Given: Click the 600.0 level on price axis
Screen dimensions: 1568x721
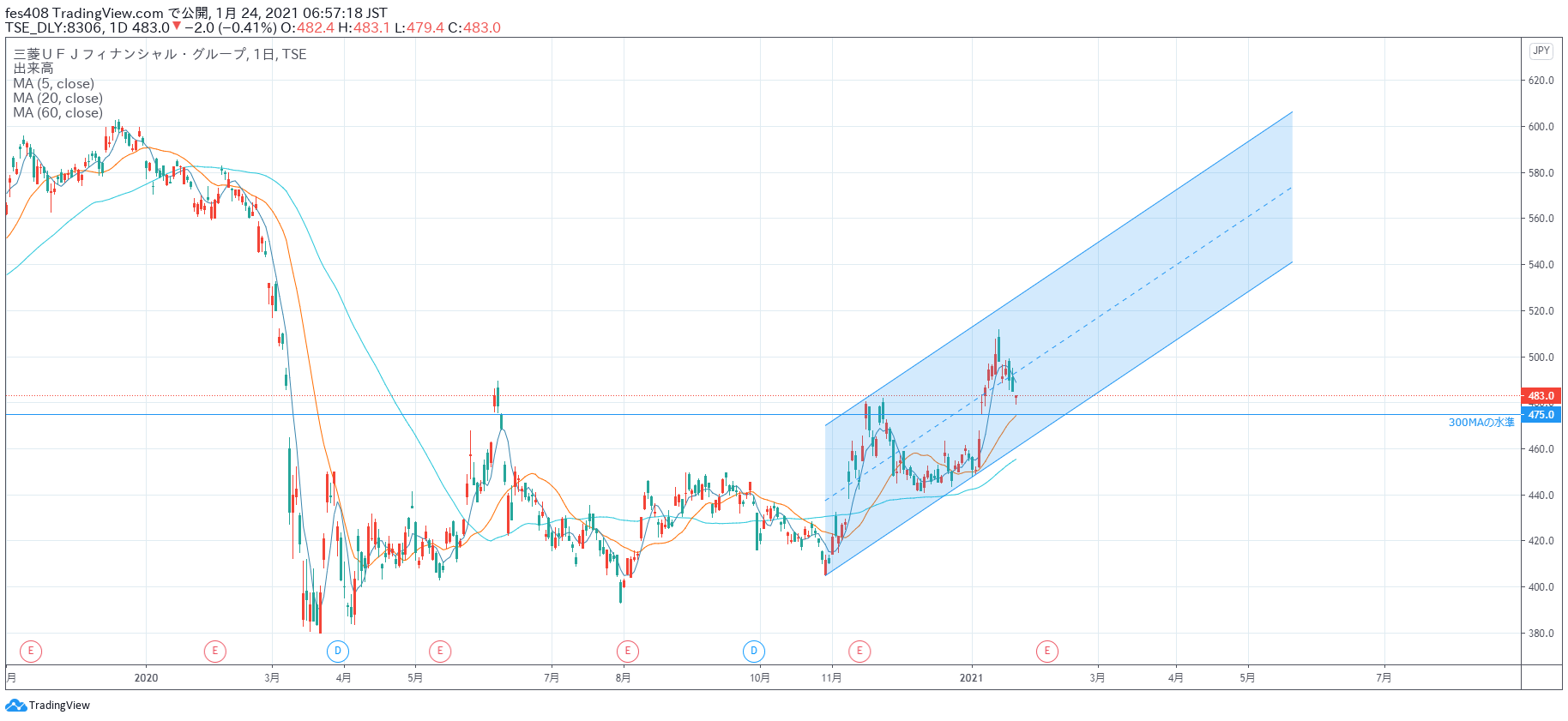Looking at the screenshot, I should click(1541, 127).
